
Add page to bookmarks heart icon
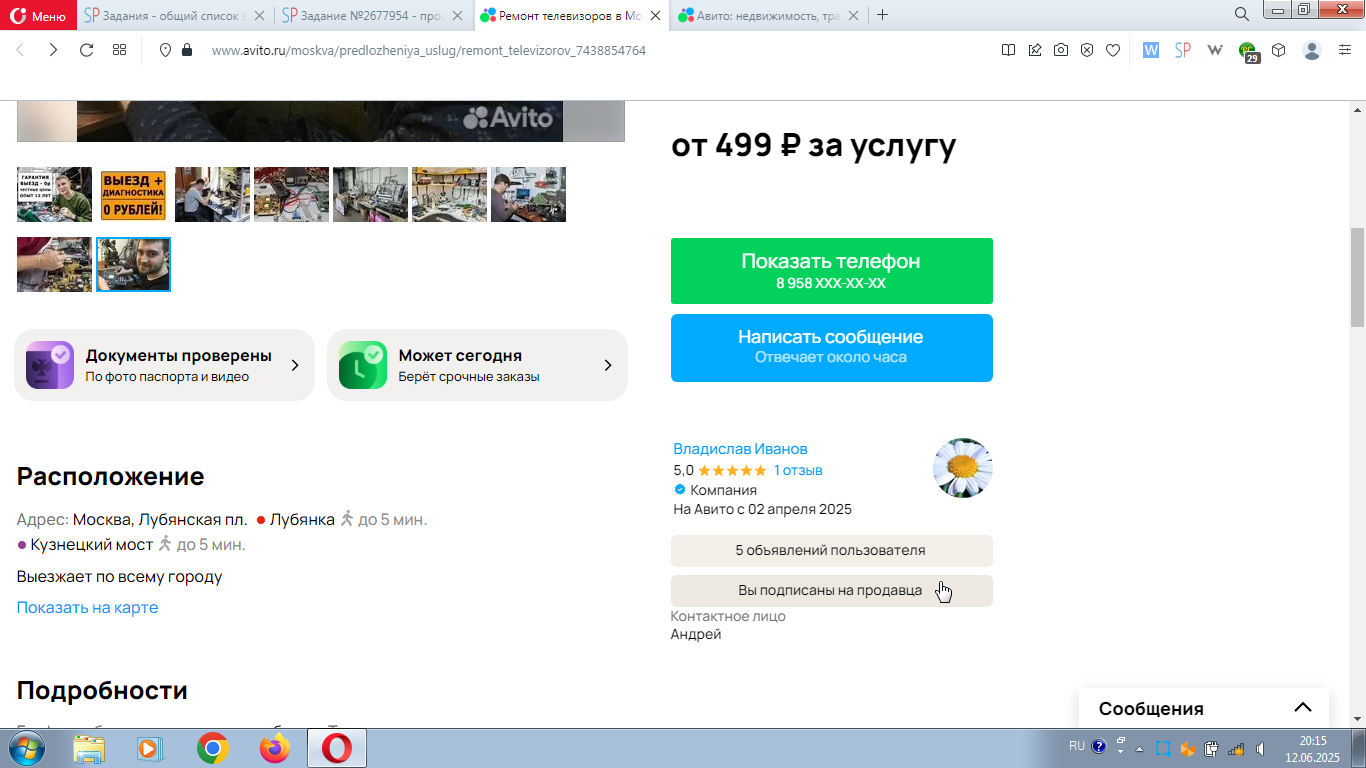pyautogui.click(x=1113, y=50)
